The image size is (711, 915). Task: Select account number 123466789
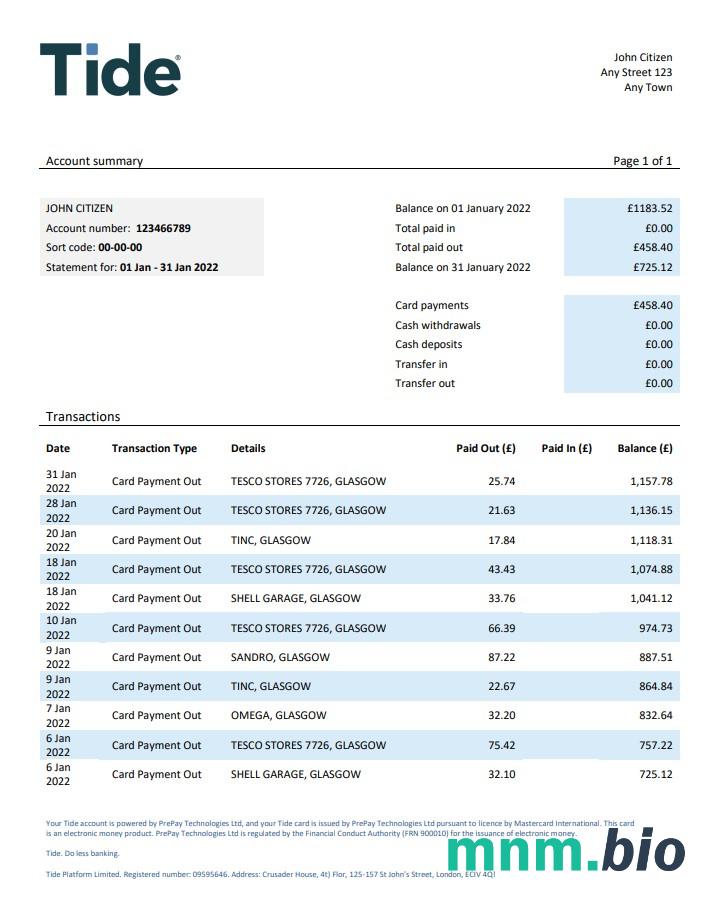pos(163,228)
